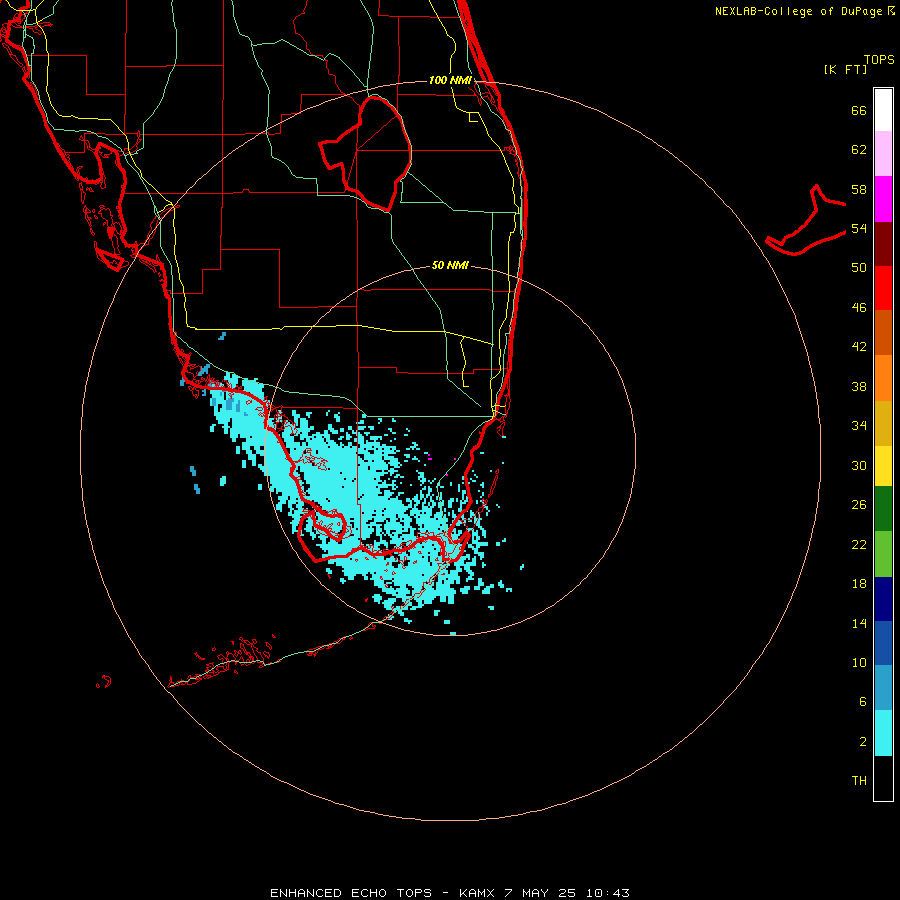Click the '[K FT]' units label
This screenshot has height=900, width=900.
(845, 69)
